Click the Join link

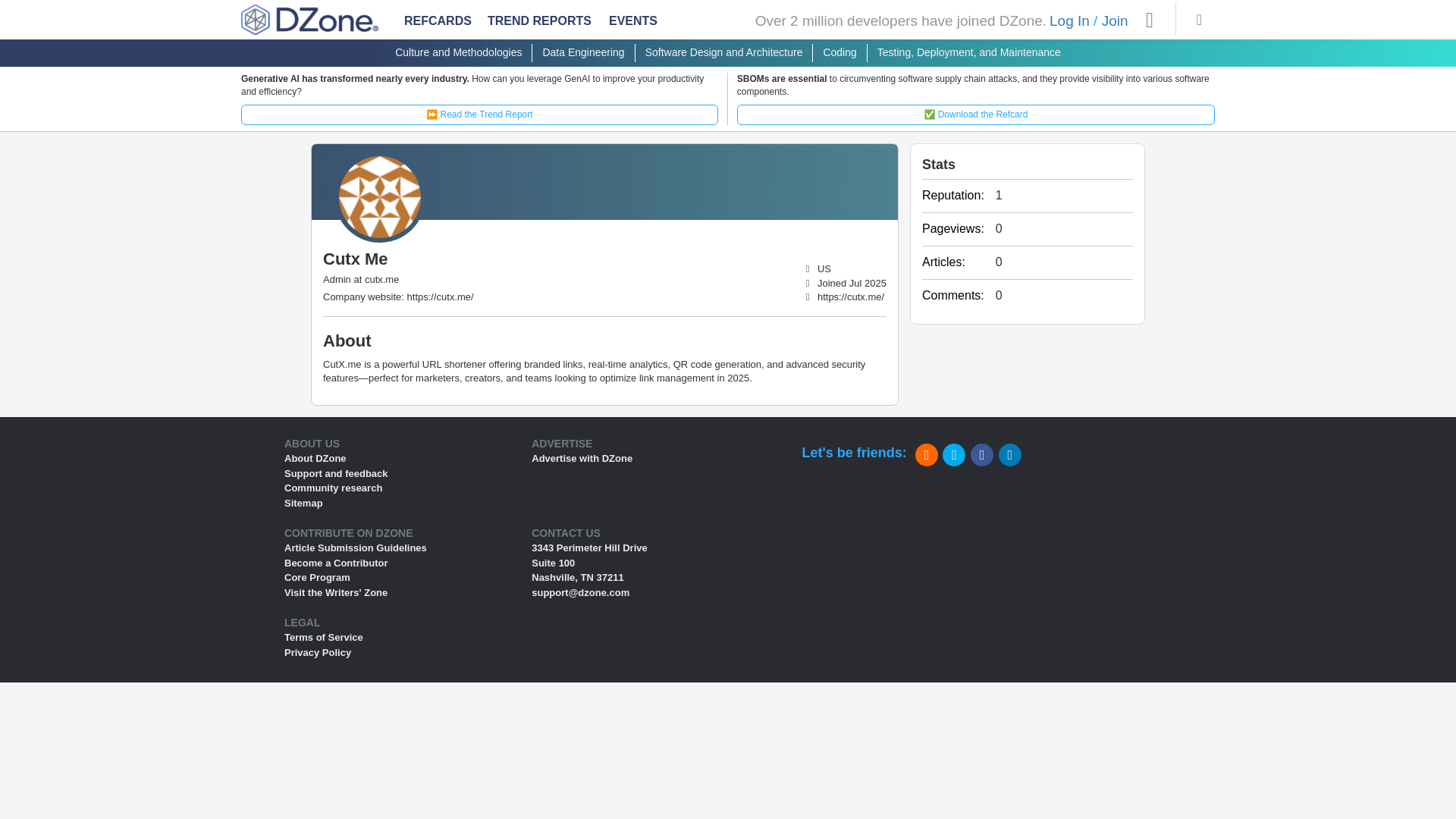pyautogui.click(x=1115, y=21)
